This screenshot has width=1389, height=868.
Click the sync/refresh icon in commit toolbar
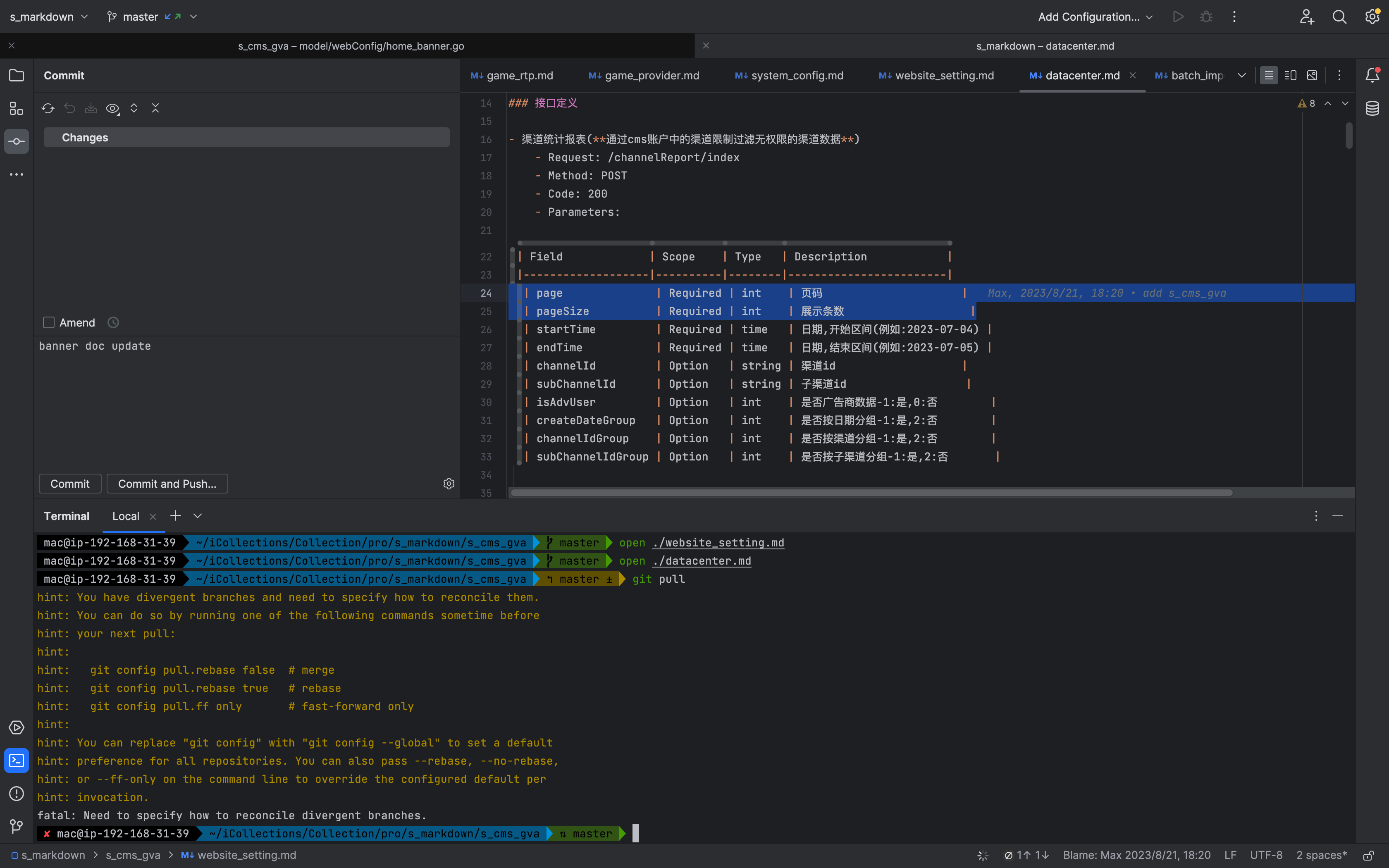[48, 108]
